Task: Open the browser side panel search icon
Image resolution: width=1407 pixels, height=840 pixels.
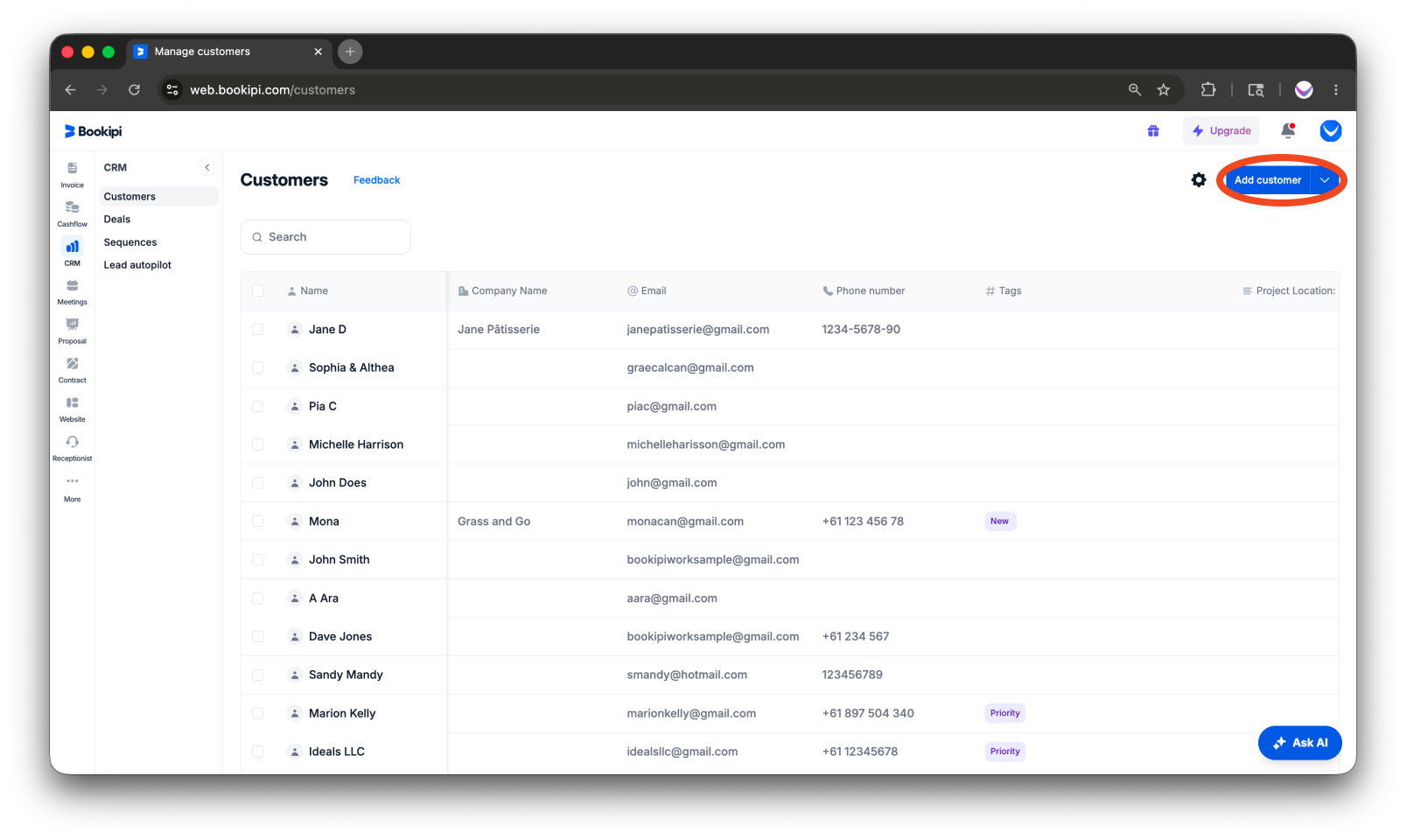Action: (1256, 89)
